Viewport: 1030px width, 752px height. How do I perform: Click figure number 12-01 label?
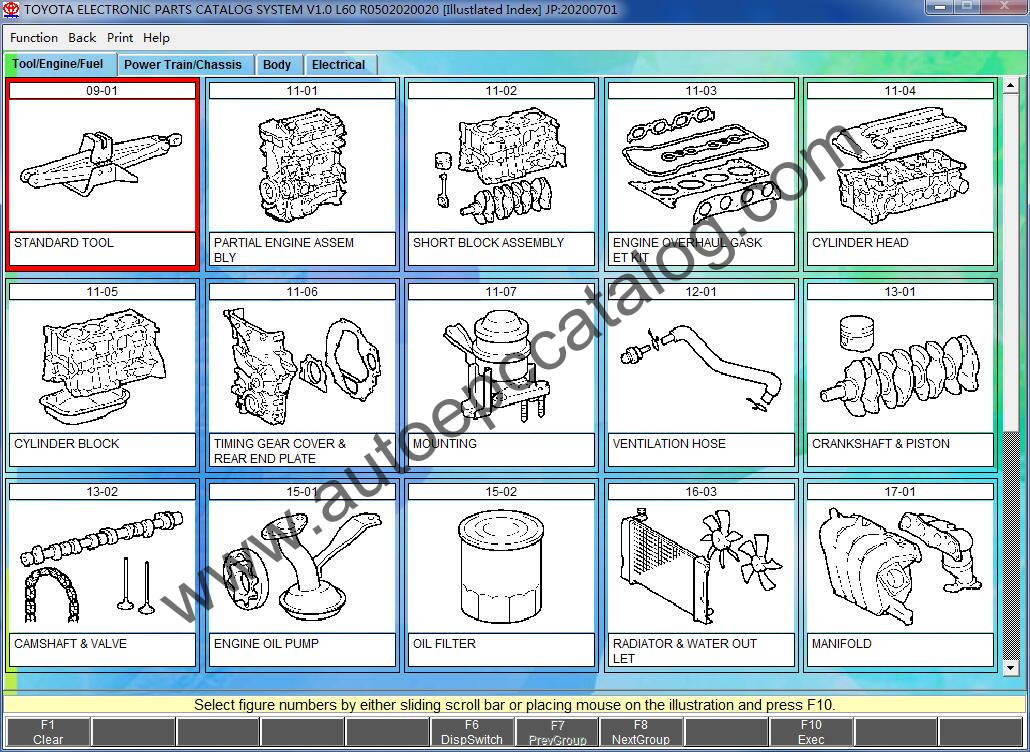point(701,292)
